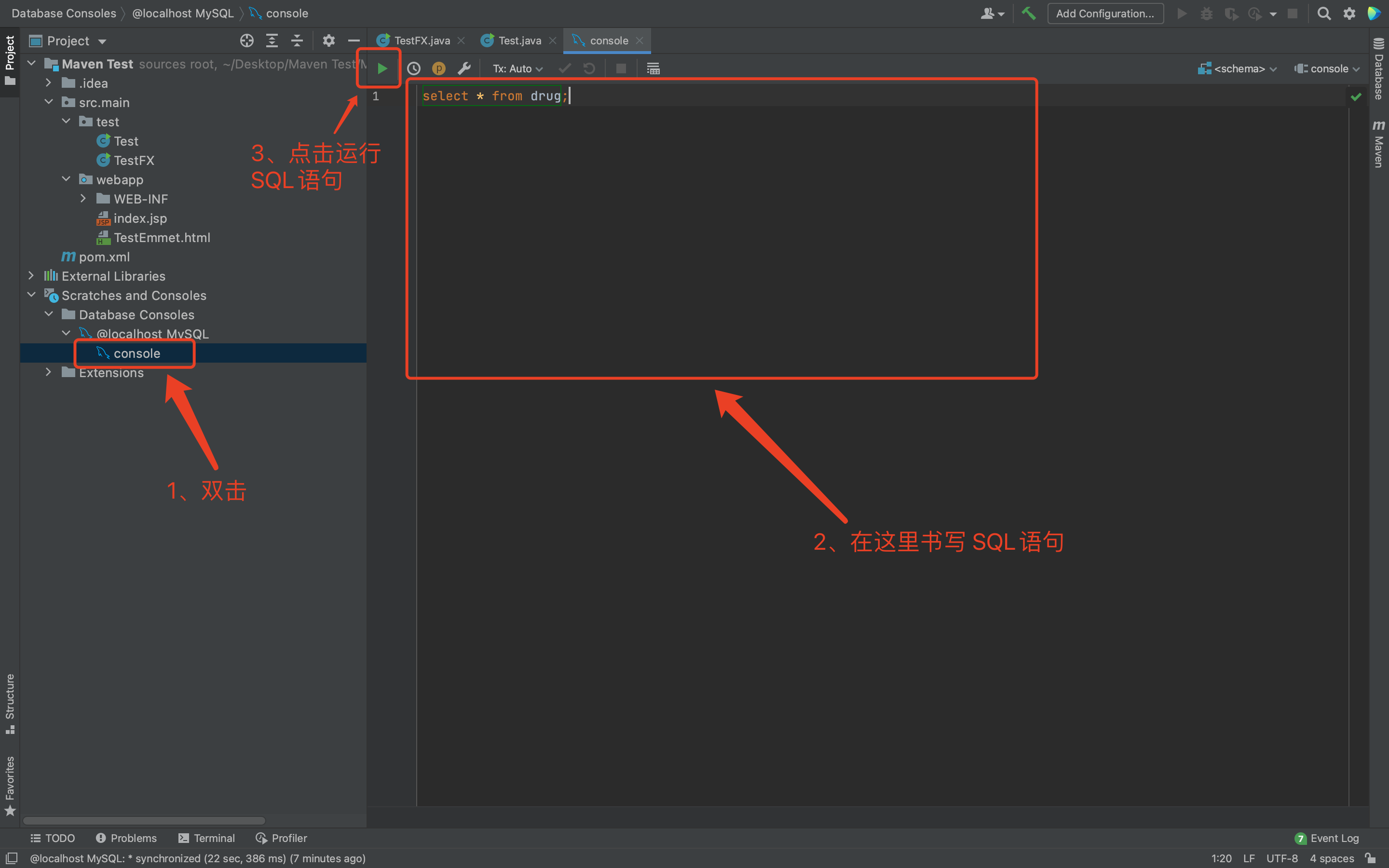
Task: Expand the WEB-INF folder
Action: pos(83,199)
